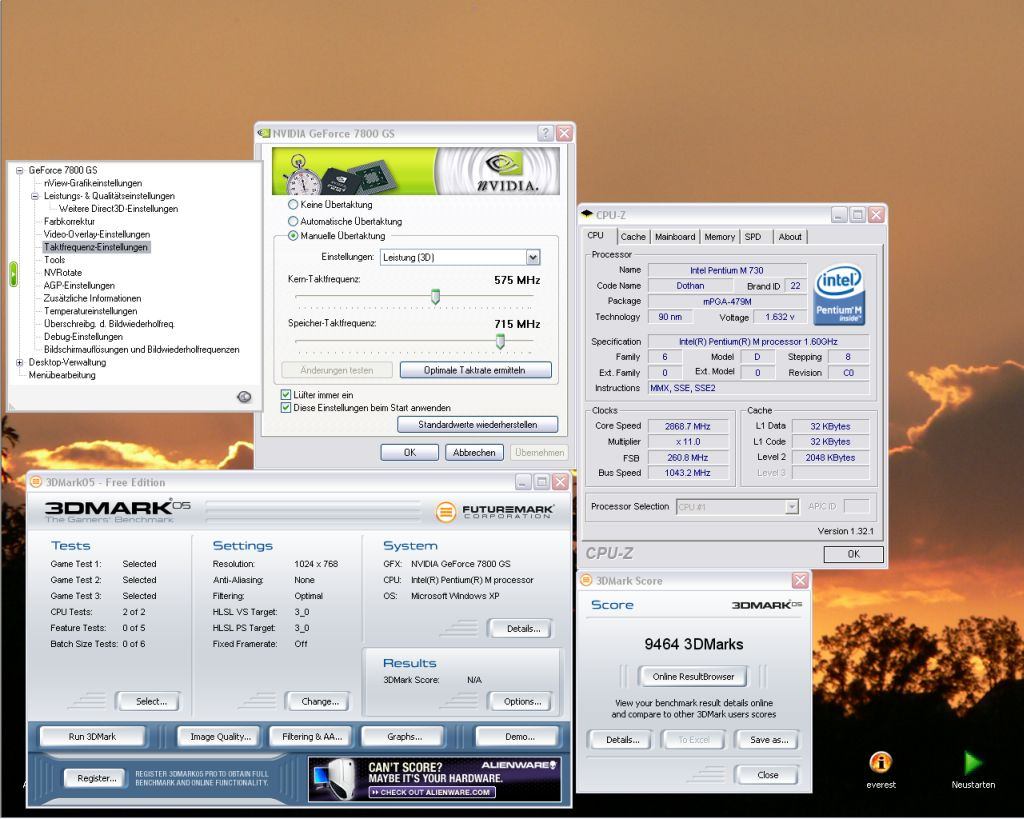Collapse Leistungs- & Qualitätseinstellungen tree node
The image size is (1024, 819).
[x=35, y=196]
